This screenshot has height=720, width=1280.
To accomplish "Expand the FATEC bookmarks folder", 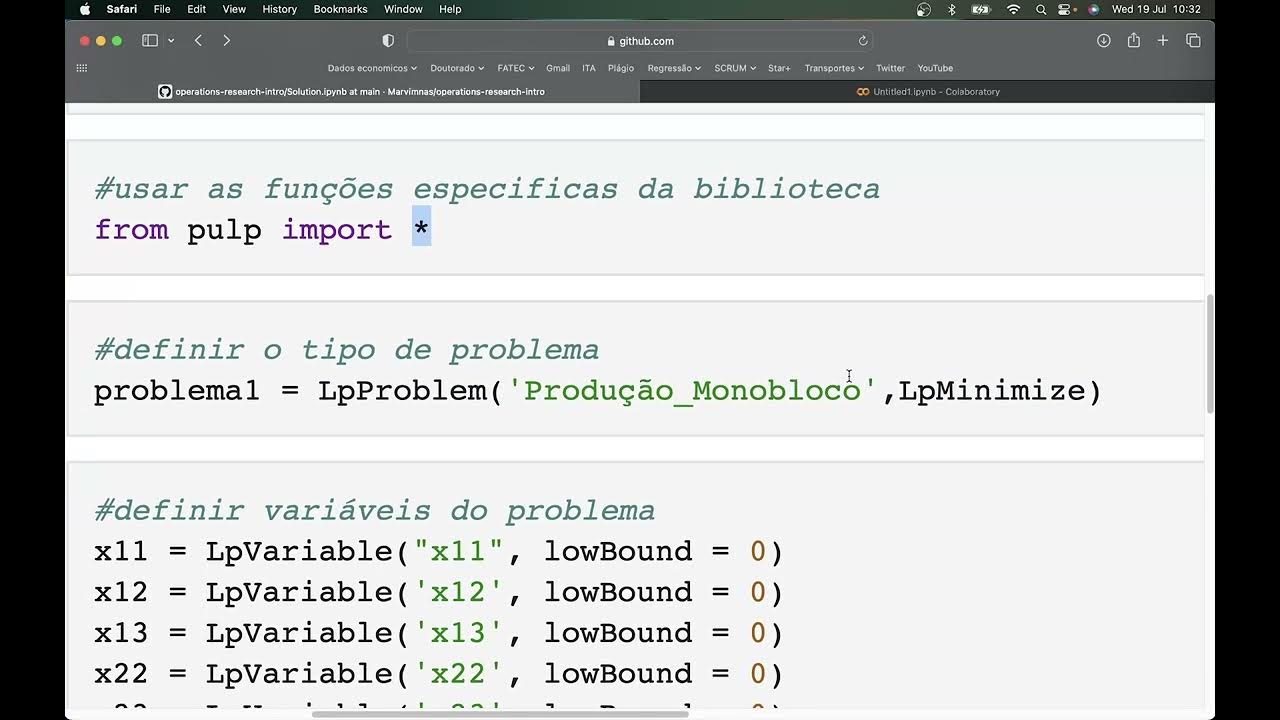I will point(515,68).
